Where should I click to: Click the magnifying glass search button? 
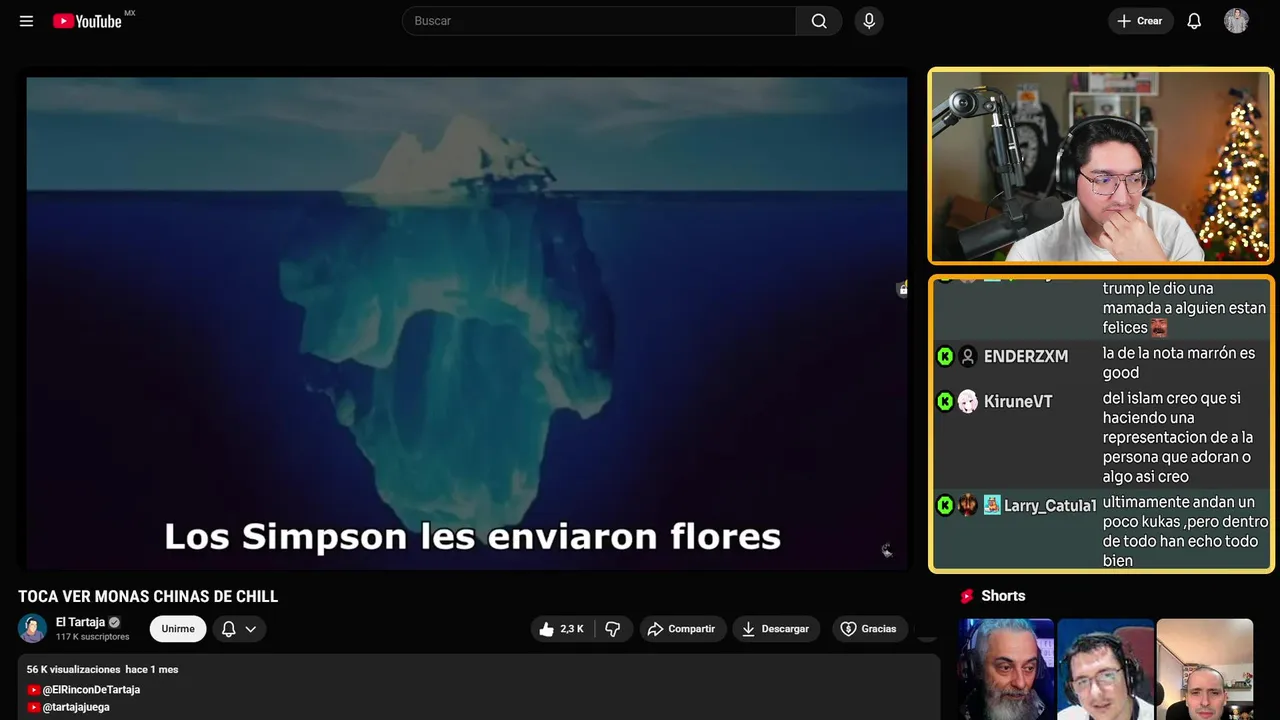[x=819, y=21]
